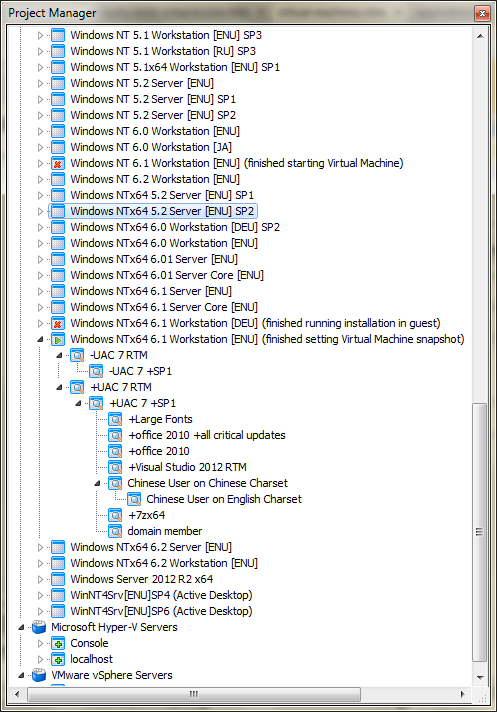Click the snapshot icon next to +UAC 7 +SP1
Image resolution: width=497 pixels, height=712 pixels.
click(96, 403)
